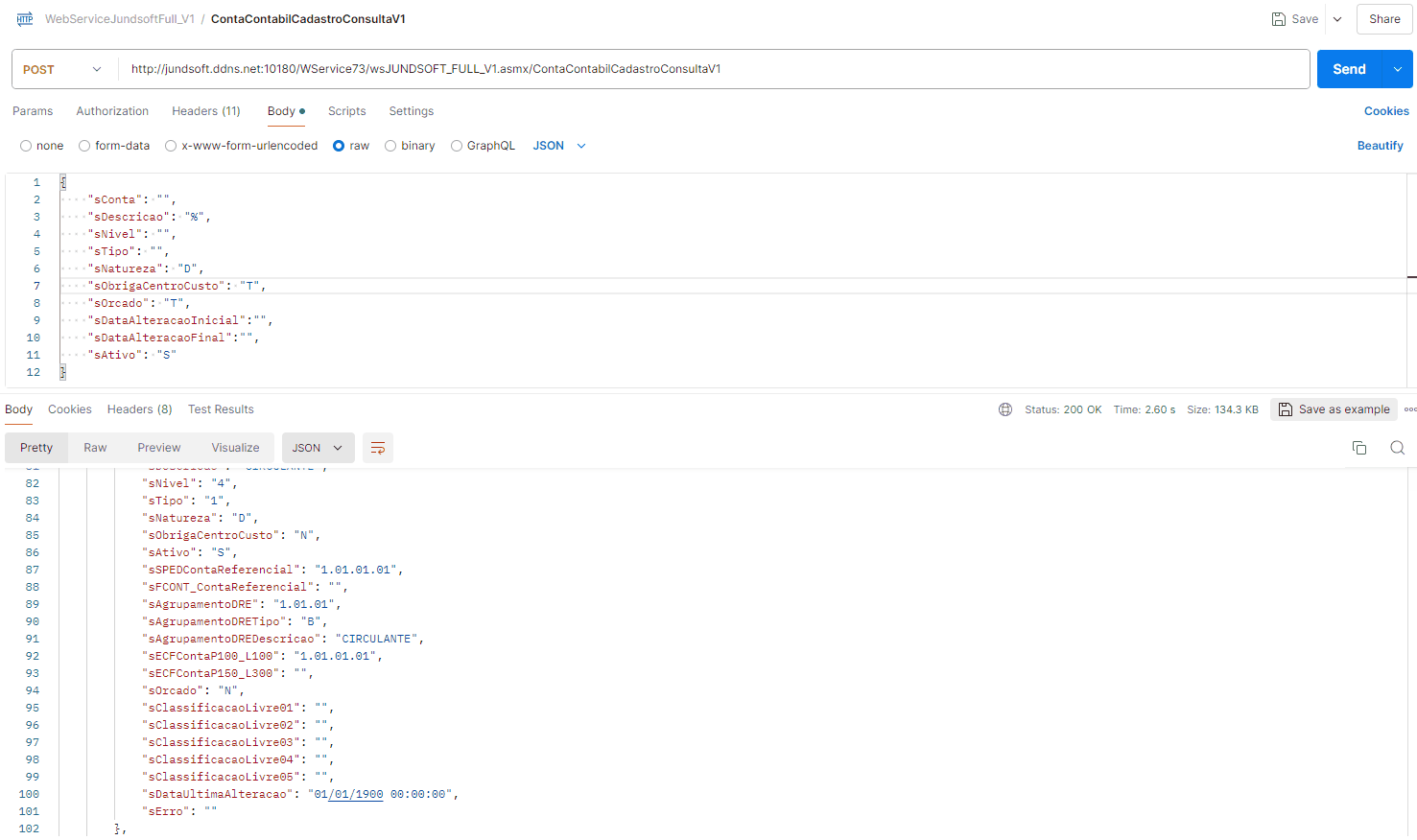Viewport: 1417px width, 840px height.
Task: Select the form-data radio option
Action: tap(84, 146)
